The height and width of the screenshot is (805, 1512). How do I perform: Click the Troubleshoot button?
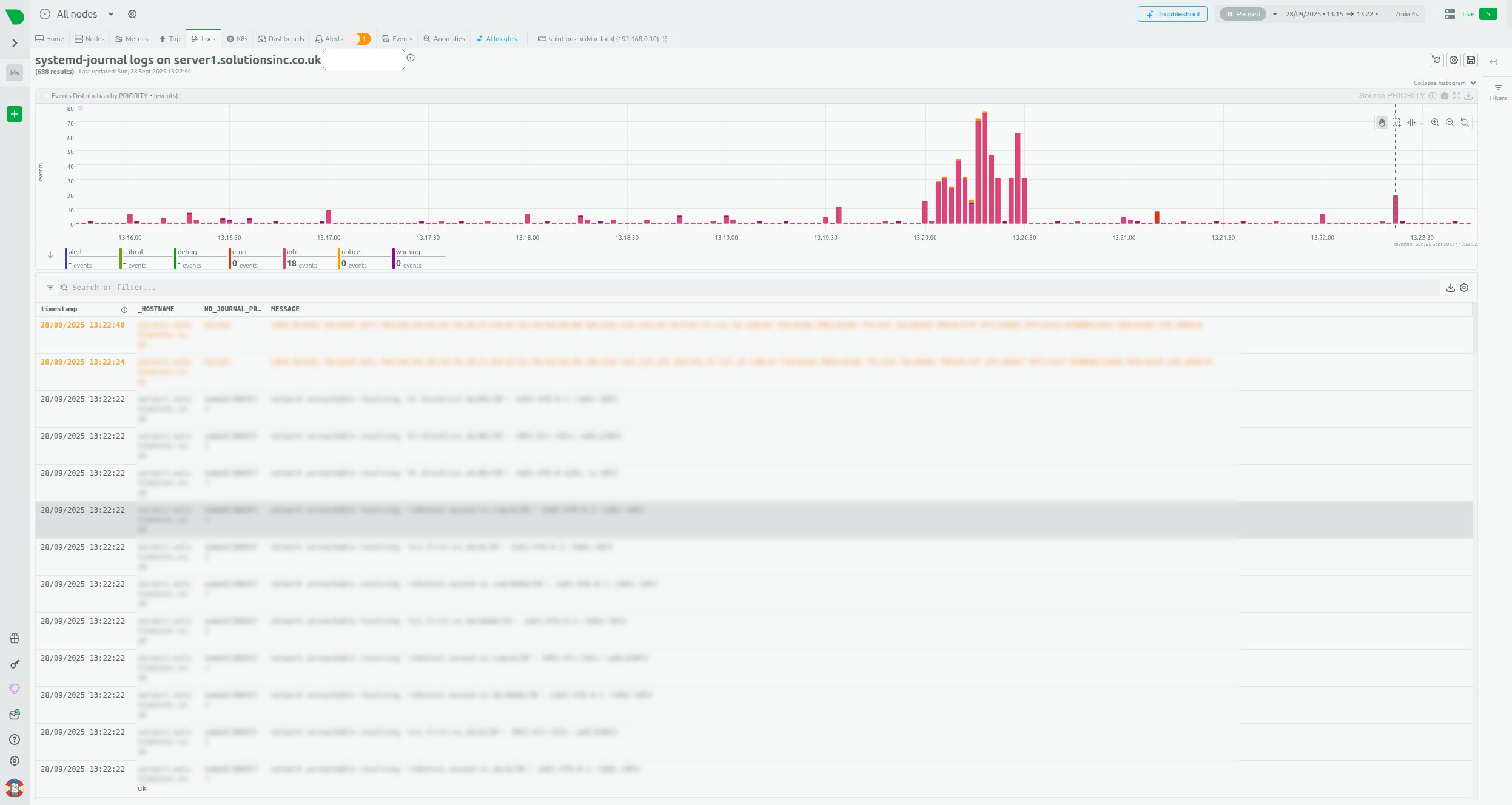(x=1172, y=14)
